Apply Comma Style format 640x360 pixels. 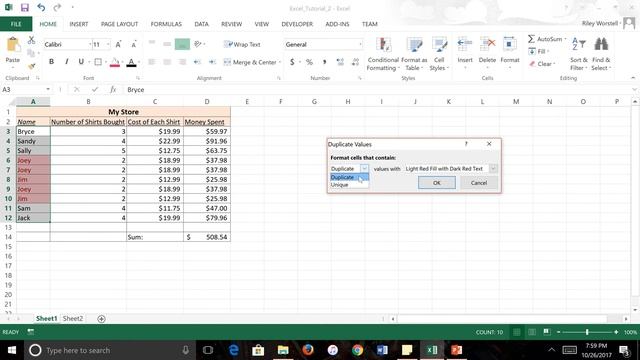pyautogui.click(x=324, y=62)
